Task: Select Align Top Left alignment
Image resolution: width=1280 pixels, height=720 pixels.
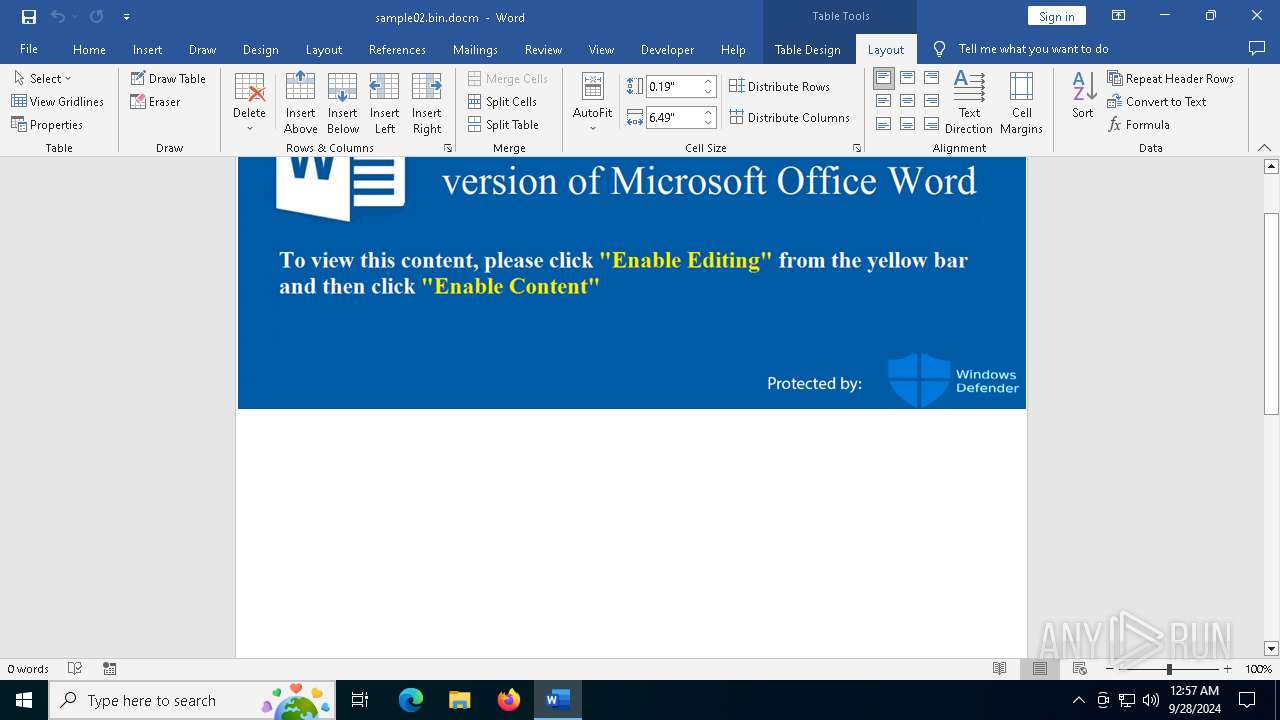Action: [883, 78]
